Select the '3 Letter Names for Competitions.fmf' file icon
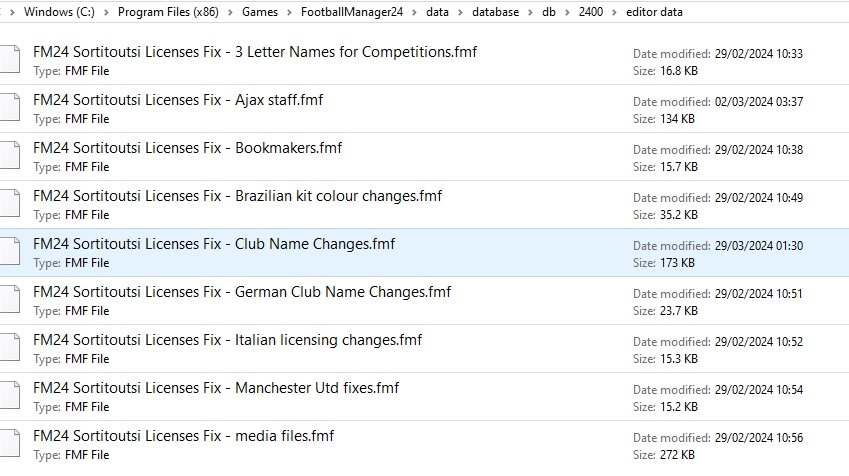This screenshot has height=476, width=849. coord(10,60)
